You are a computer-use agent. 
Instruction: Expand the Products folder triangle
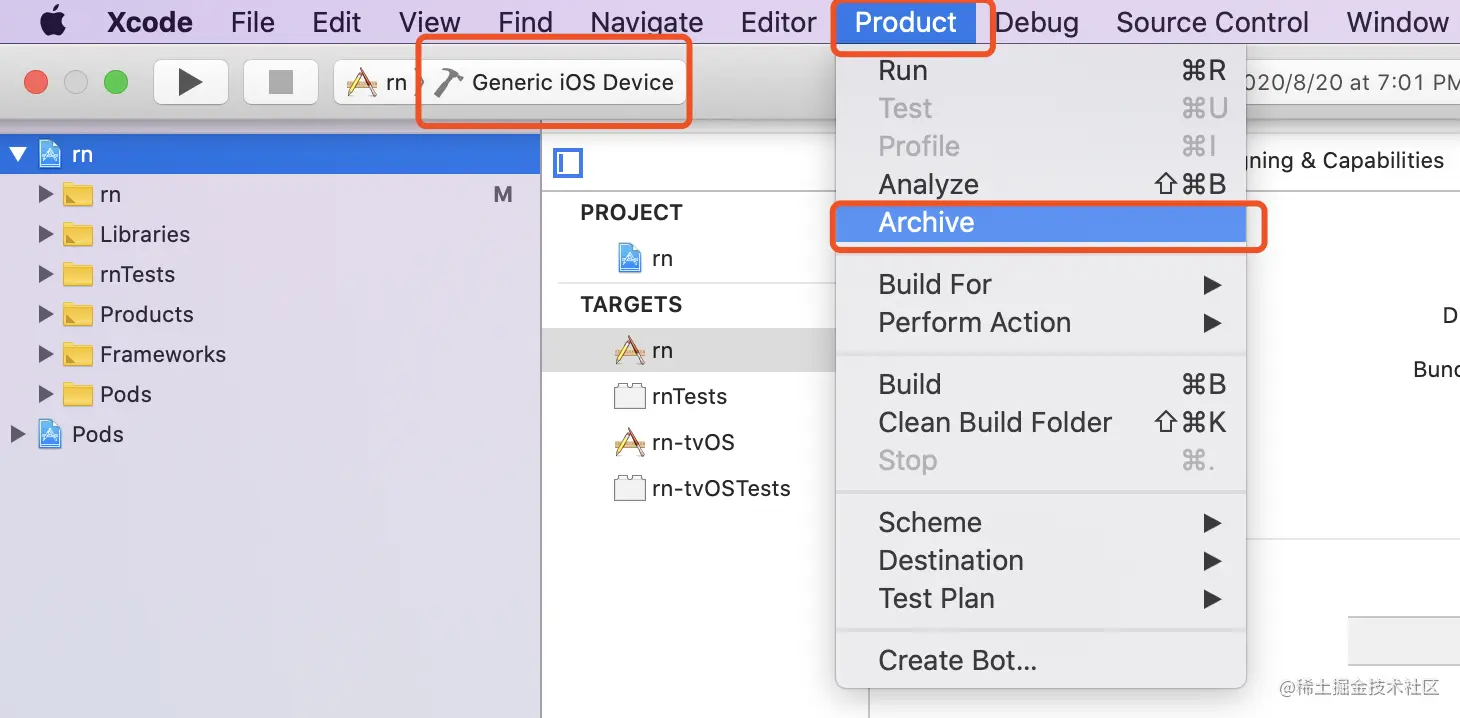(45, 314)
